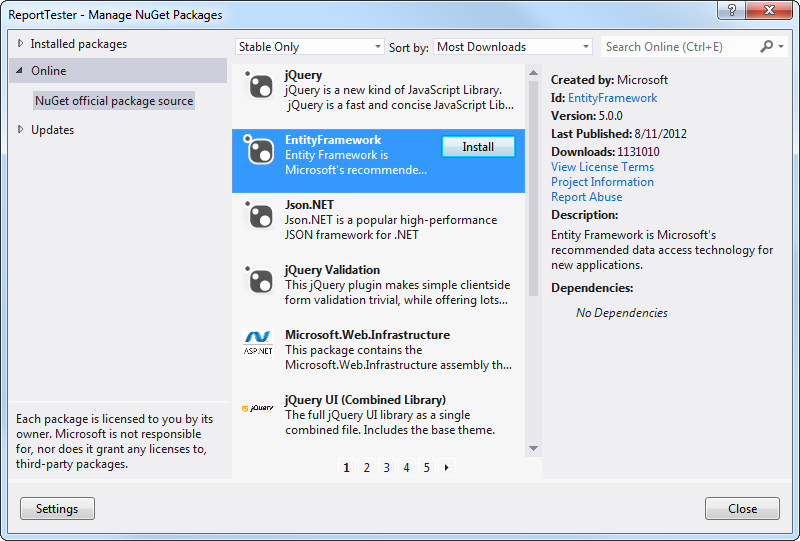Screen dimensions: 800x541
Task: Go to next page arrow in pager
Action: click(445, 467)
